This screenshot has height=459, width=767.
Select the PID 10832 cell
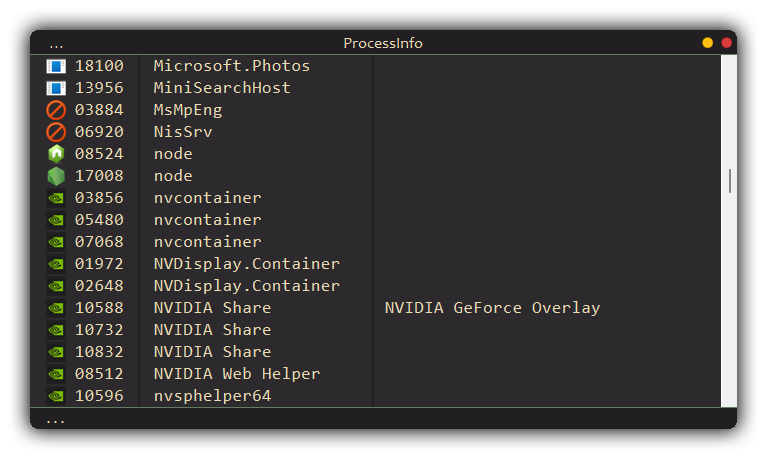coord(99,352)
